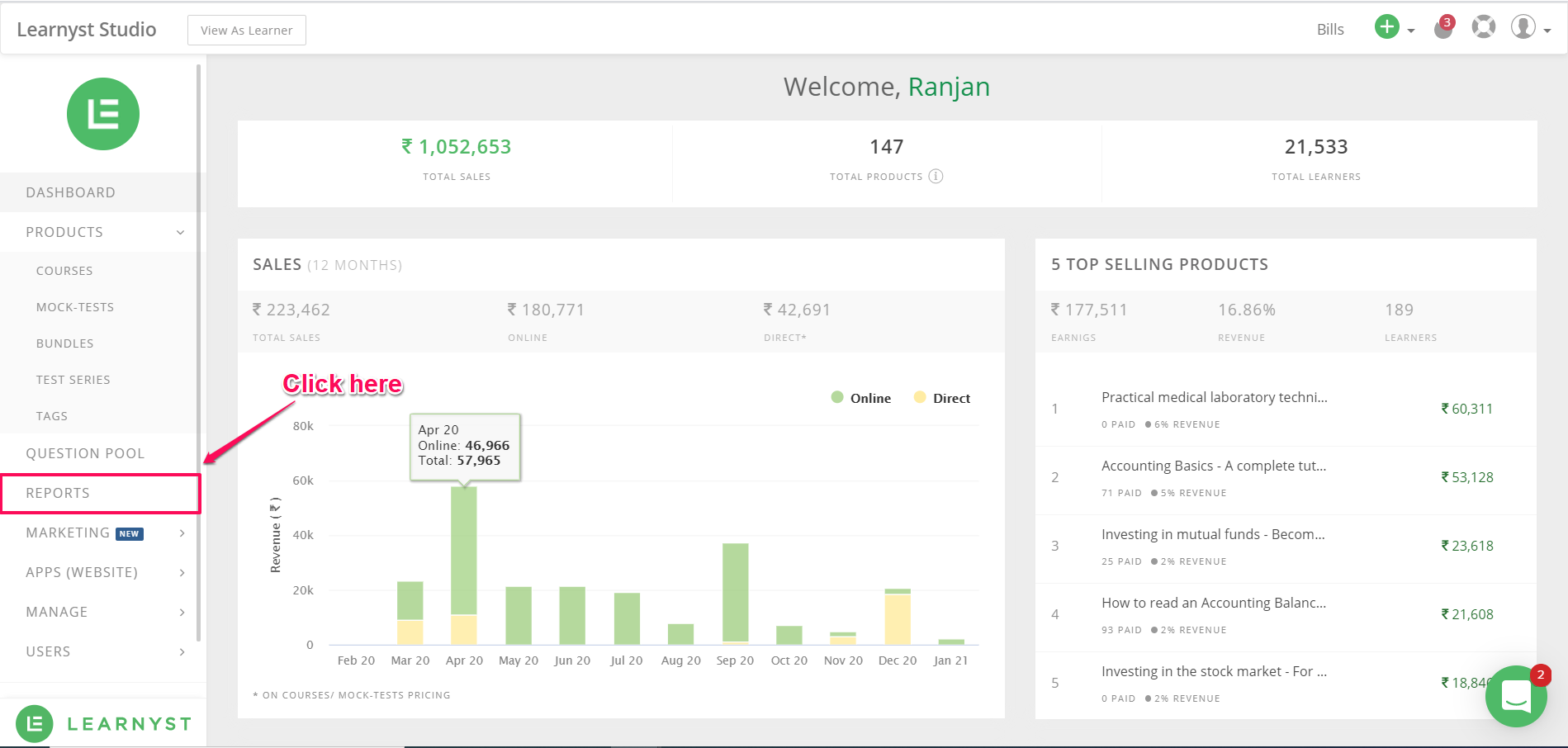
Task: Click the May 20 sales bar
Action: 519,616
